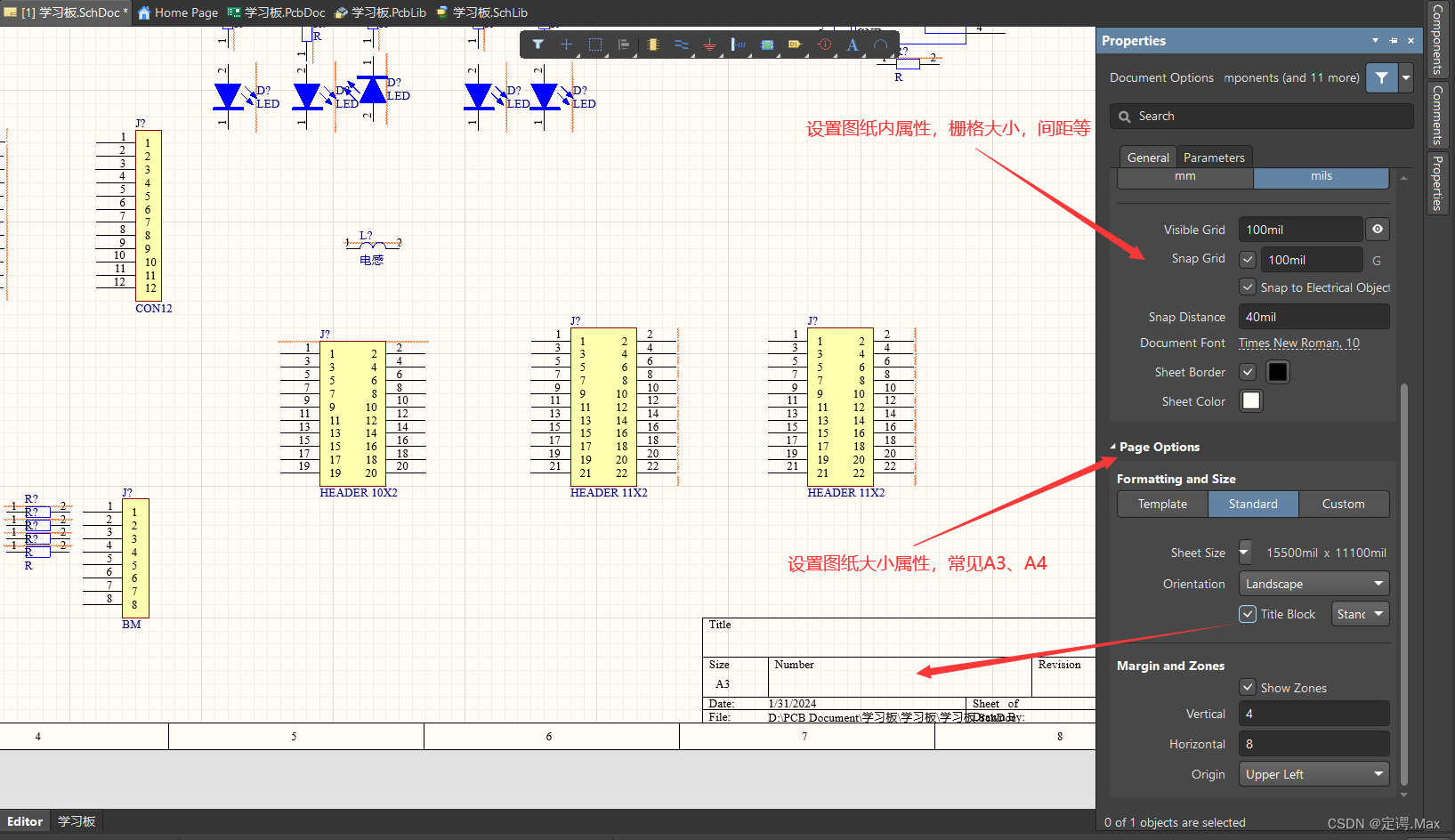Viewport: 1455px width, 840px height.
Task: Open the Sheet Border color swatch
Action: tap(1277, 372)
